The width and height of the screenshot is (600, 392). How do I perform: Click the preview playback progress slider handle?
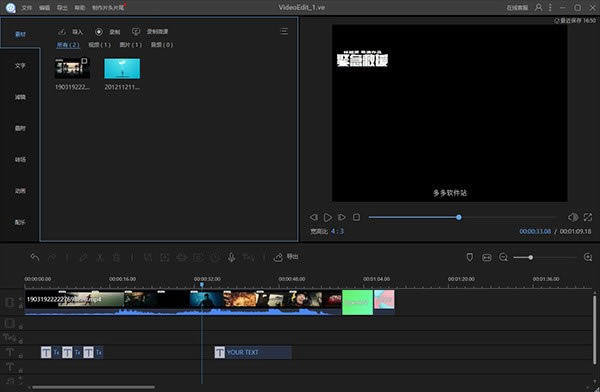pos(458,217)
